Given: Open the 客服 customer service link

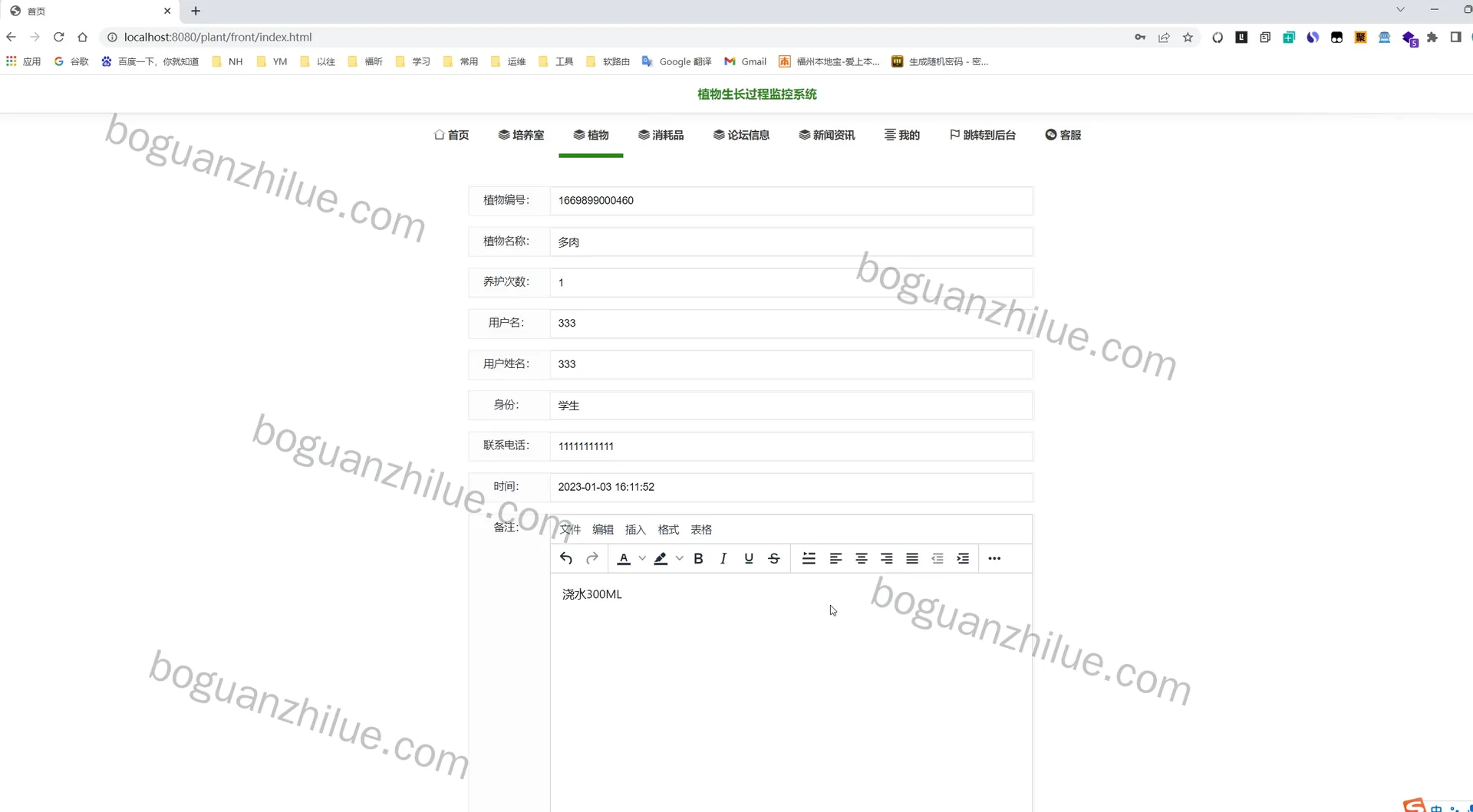Looking at the screenshot, I should pyautogui.click(x=1063, y=135).
